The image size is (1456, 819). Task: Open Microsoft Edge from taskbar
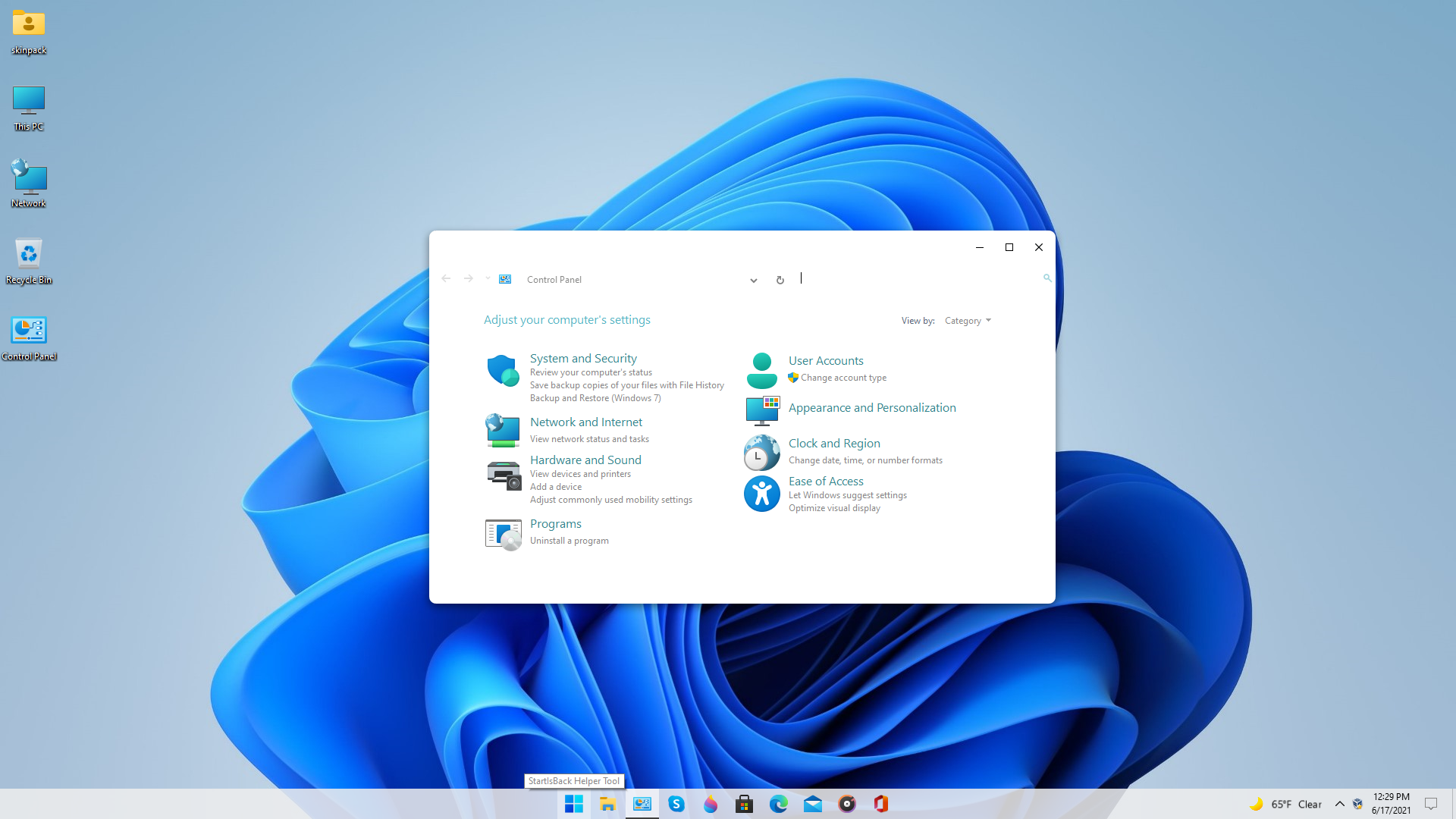pyautogui.click(x=779, y=804)
